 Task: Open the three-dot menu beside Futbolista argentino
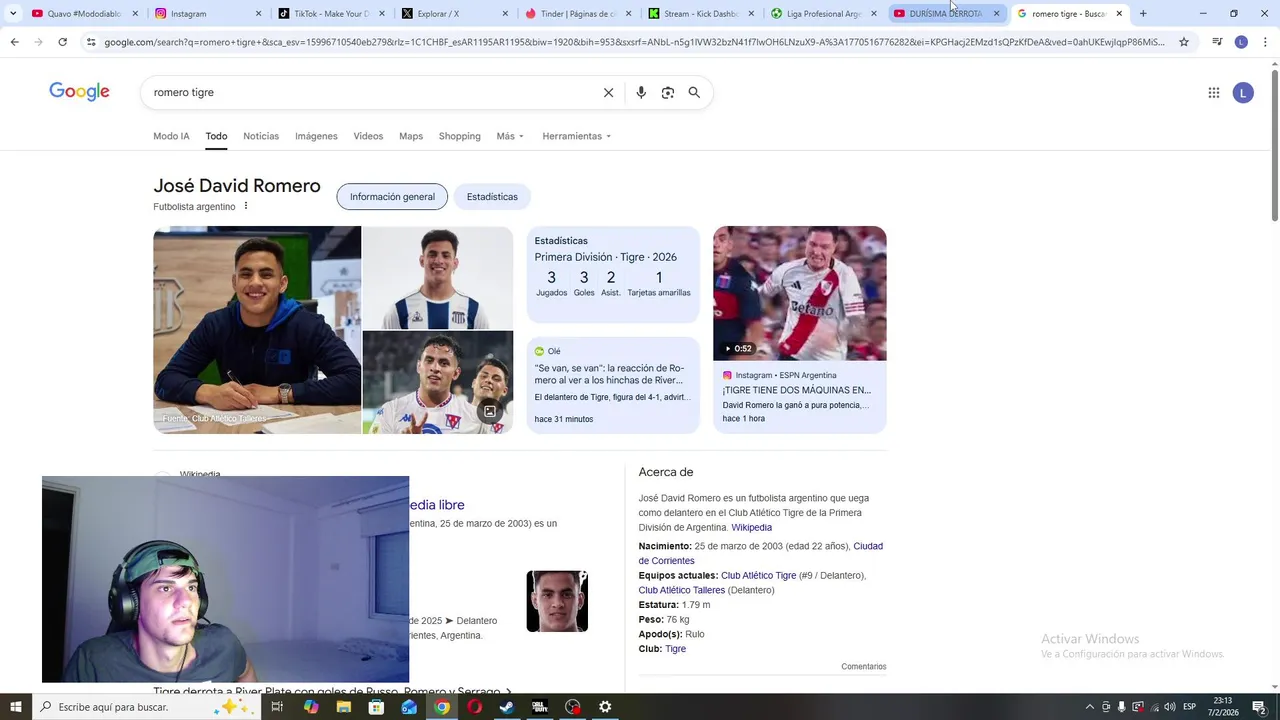tap(245, 206)
